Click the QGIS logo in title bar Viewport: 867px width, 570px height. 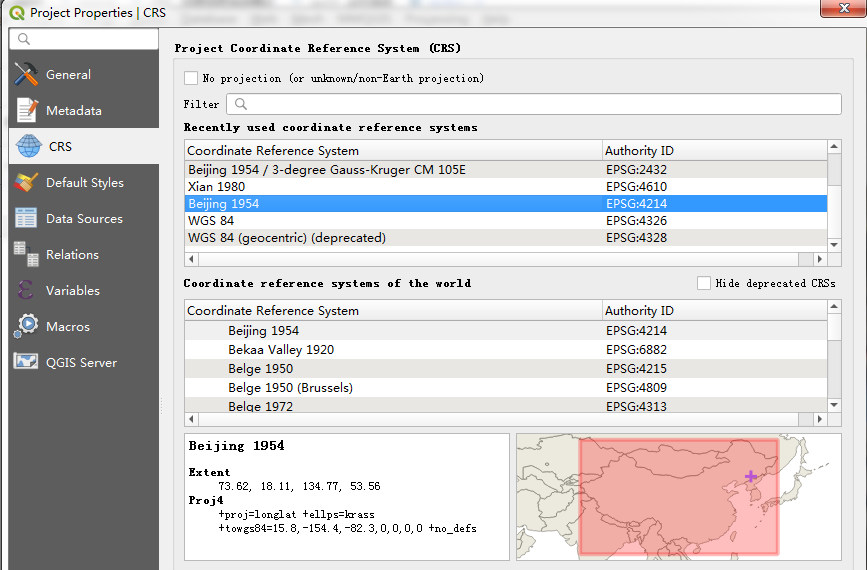click(17, 12)
